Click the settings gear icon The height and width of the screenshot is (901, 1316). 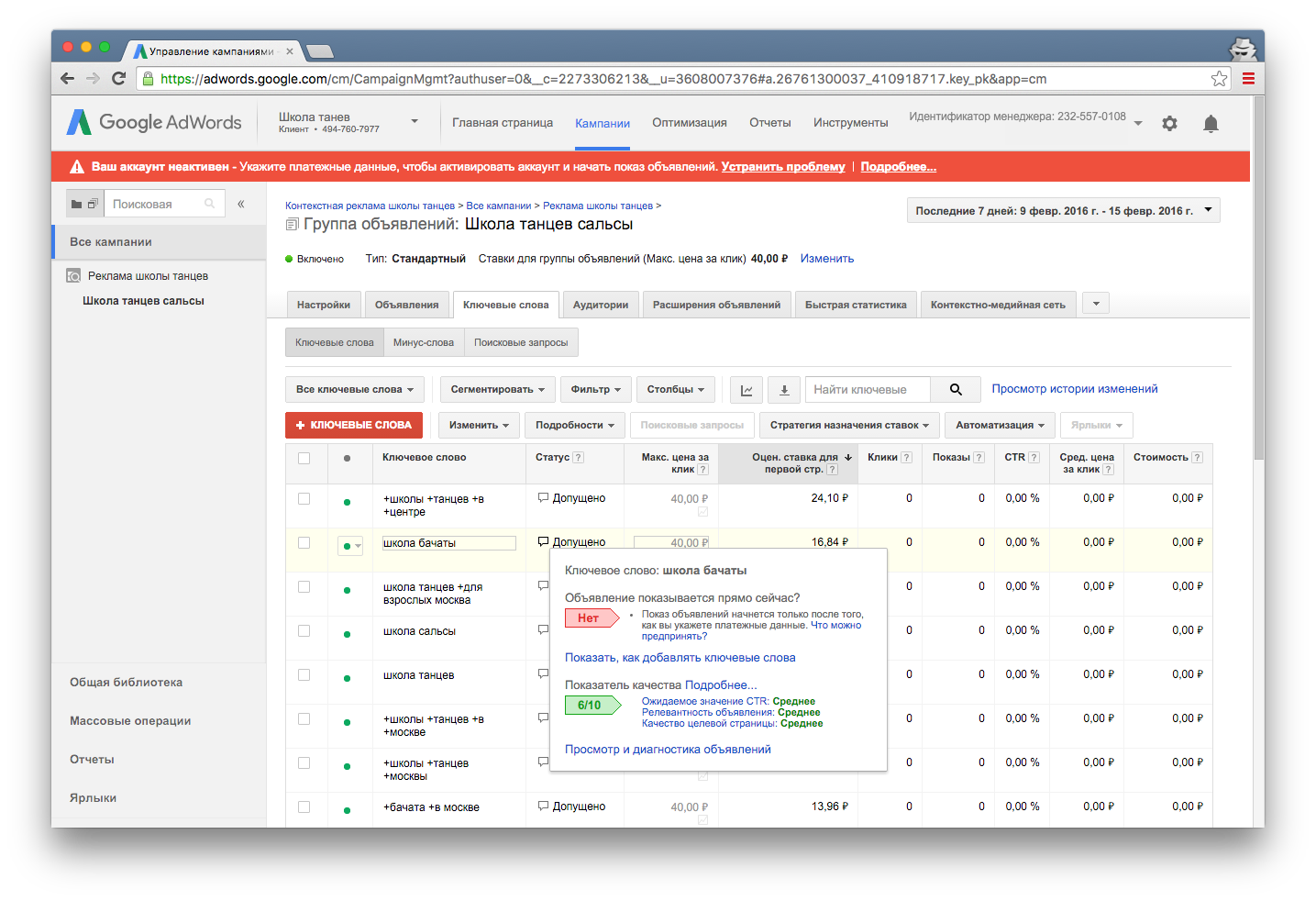click(1169, 123)
